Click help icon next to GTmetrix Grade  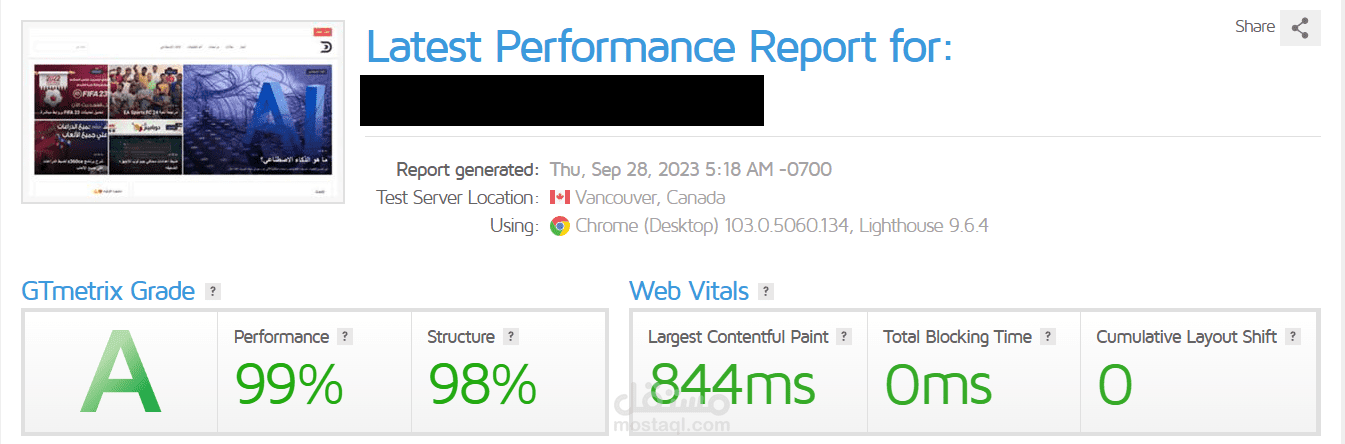[x=212, y=291]
